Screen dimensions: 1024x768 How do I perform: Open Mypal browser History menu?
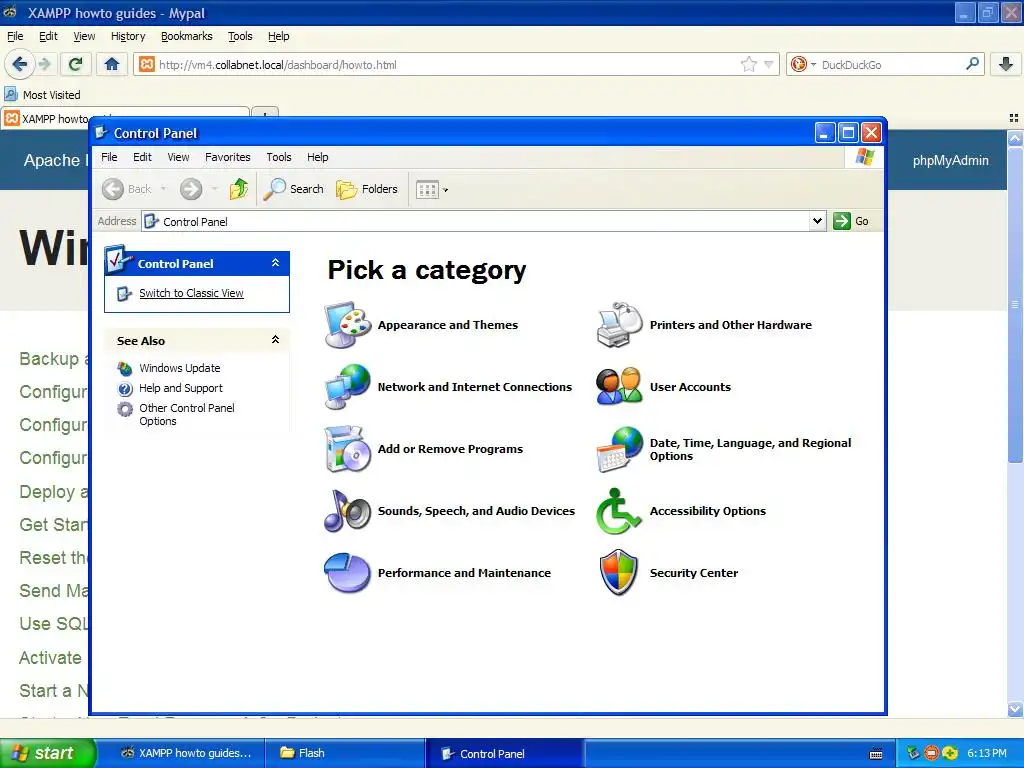point(128,36)
